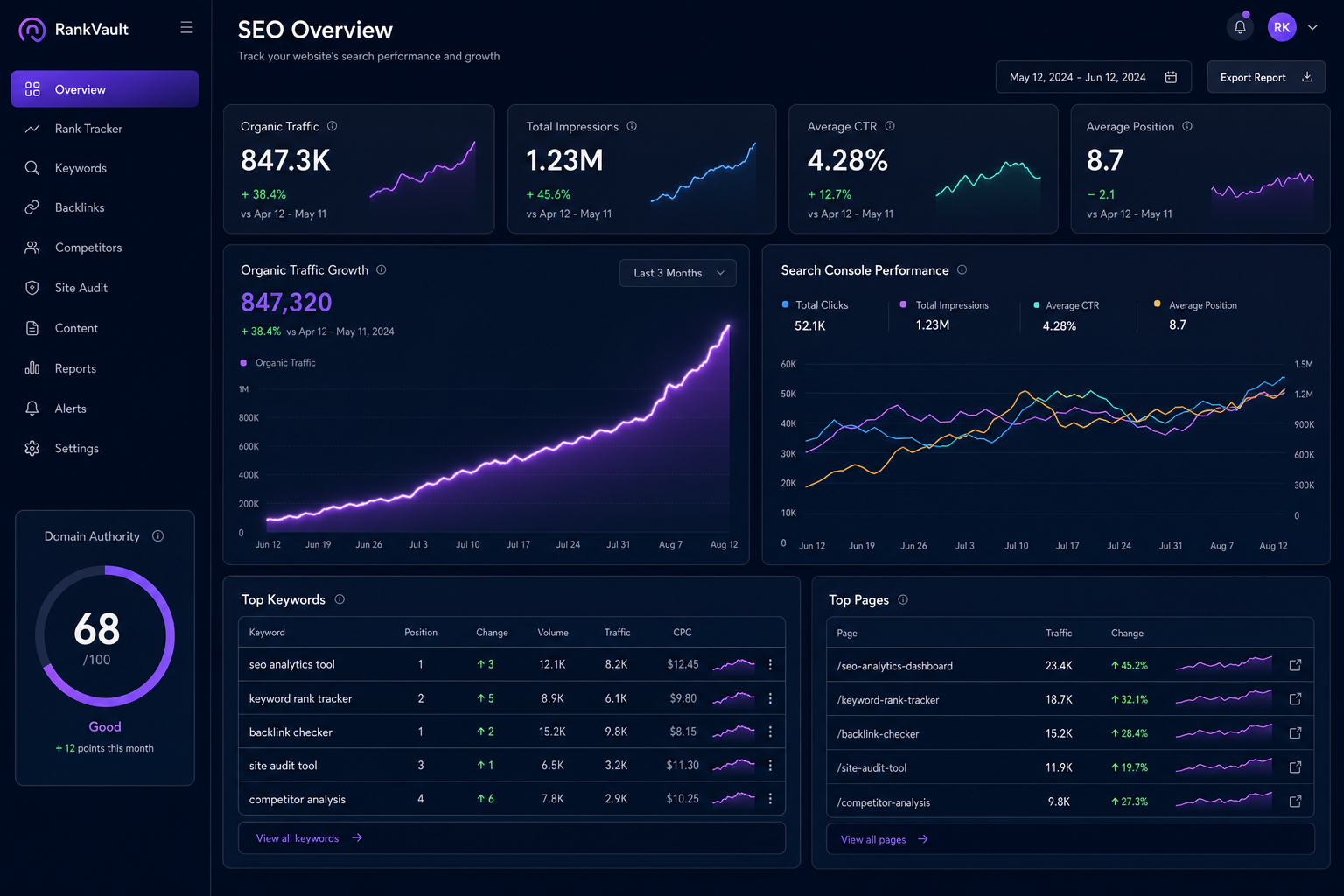Screen dimensions: 1344x896
Task: Sort Top Pages by Traffic header
Action: (1059, 633)
